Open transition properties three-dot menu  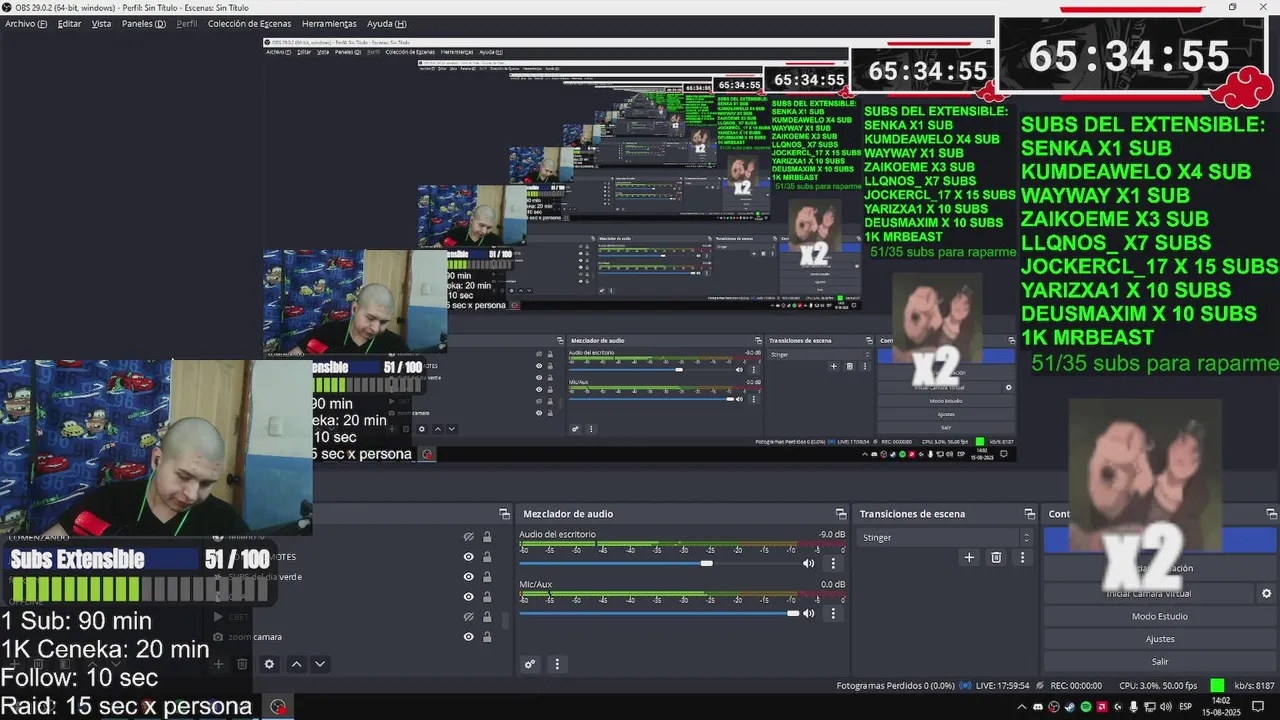tap(1022, 558)
